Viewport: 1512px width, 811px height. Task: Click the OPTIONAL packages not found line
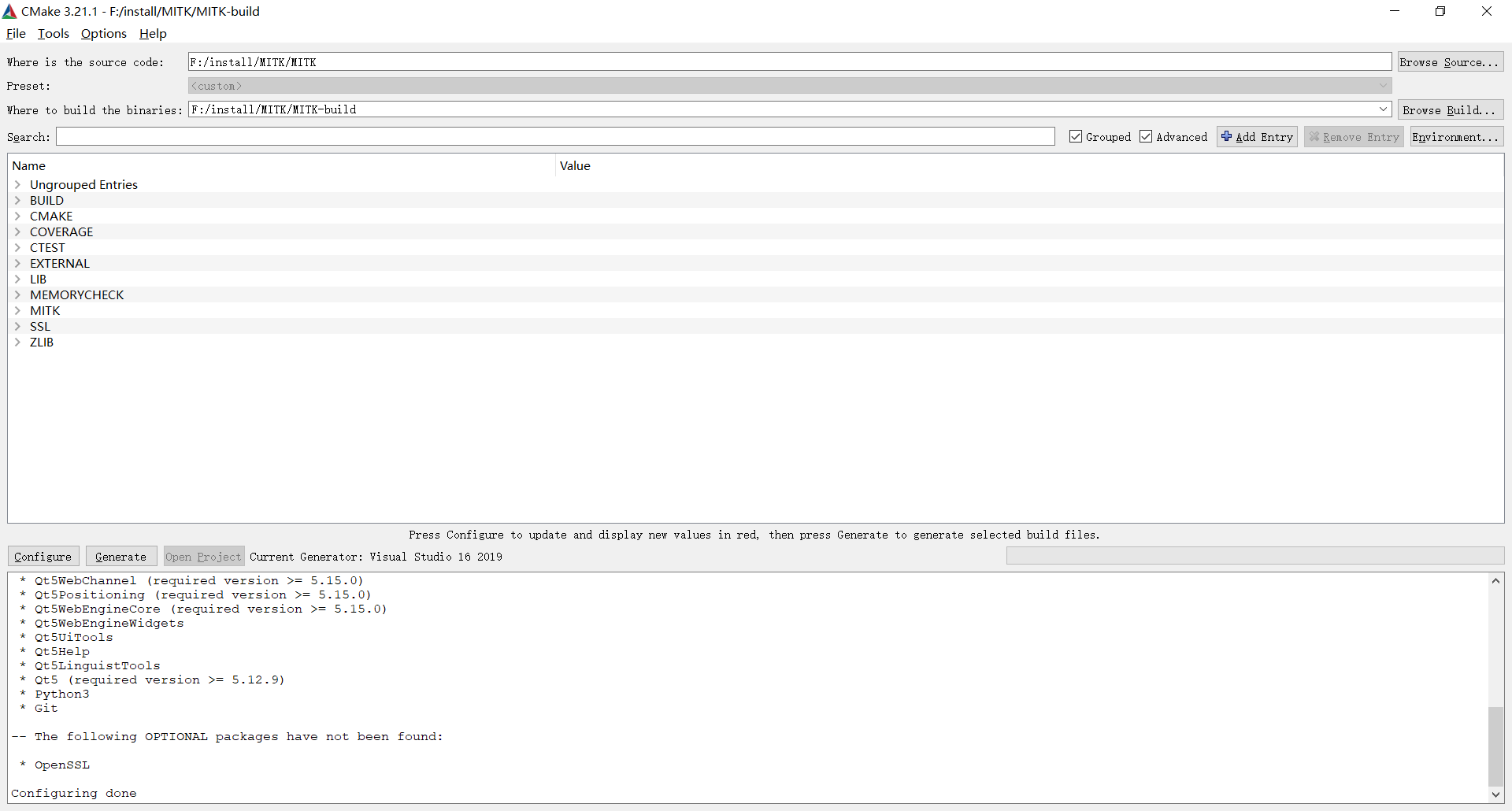coord(227,736)
